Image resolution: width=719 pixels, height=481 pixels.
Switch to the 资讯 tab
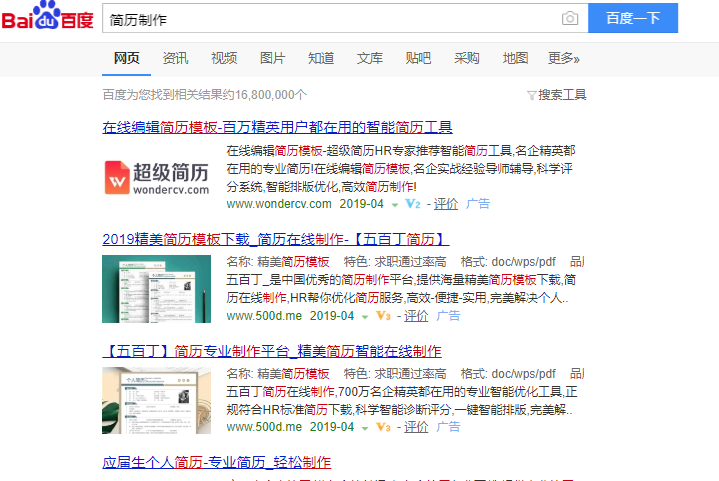tap(175, 58)
